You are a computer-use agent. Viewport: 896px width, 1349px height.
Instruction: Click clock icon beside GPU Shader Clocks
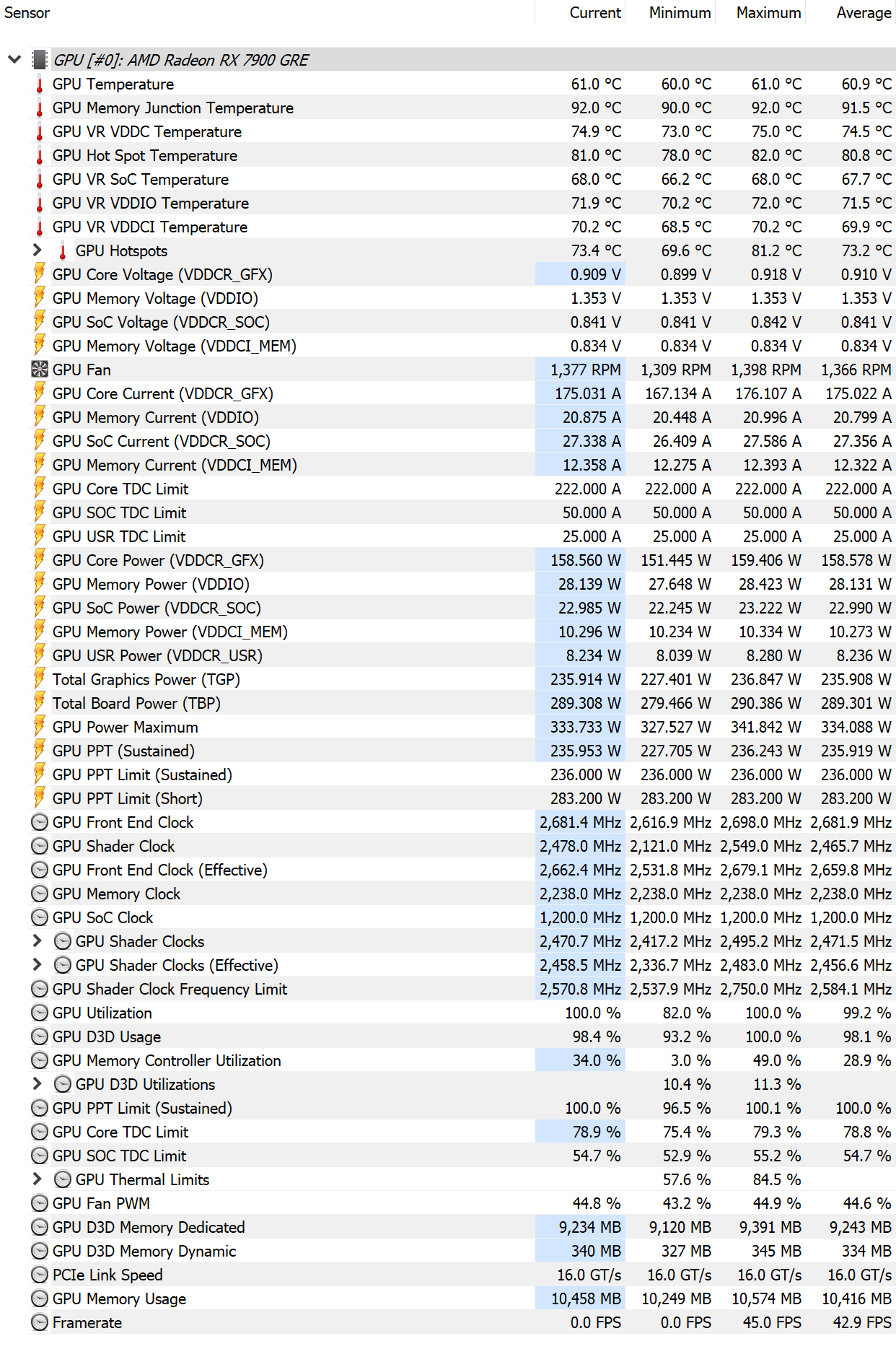63,941
